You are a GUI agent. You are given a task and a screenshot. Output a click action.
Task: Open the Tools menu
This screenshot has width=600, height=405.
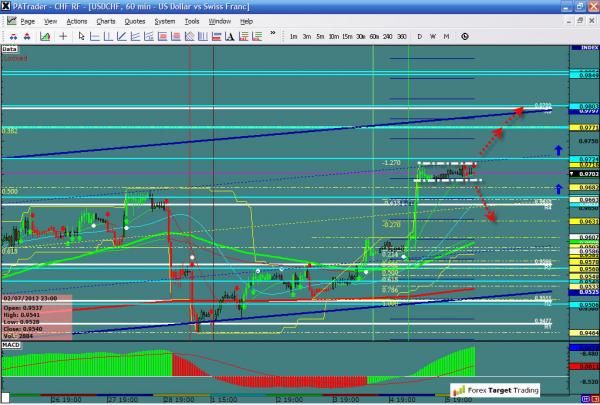192,21
